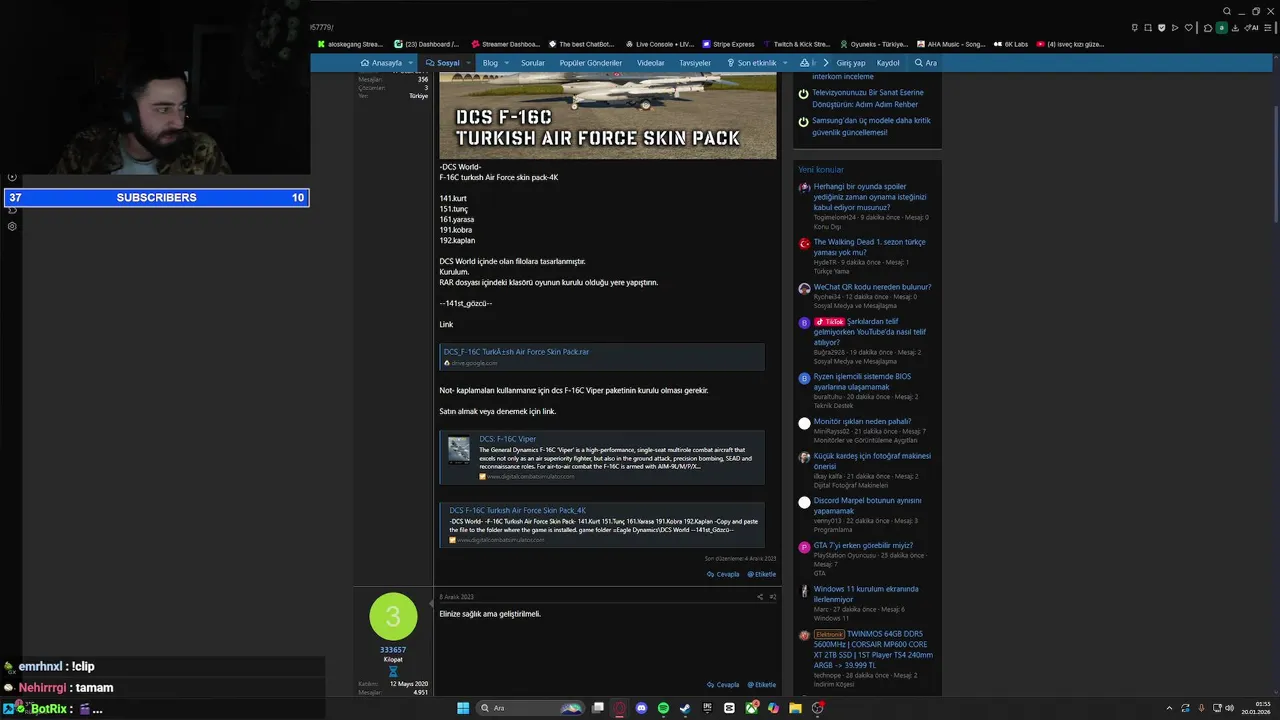Screen dimensions: 1280x720
Task: Open Son etkinlik menu
Action: click(751, 62)
